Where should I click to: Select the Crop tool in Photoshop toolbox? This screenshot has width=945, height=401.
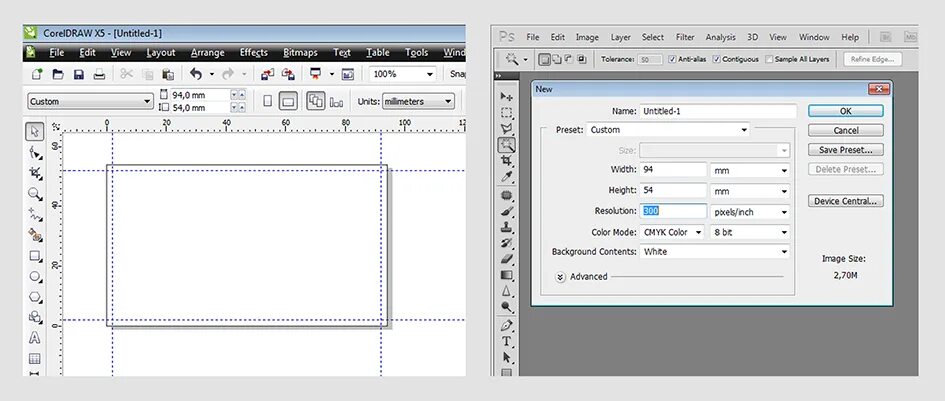507,160
